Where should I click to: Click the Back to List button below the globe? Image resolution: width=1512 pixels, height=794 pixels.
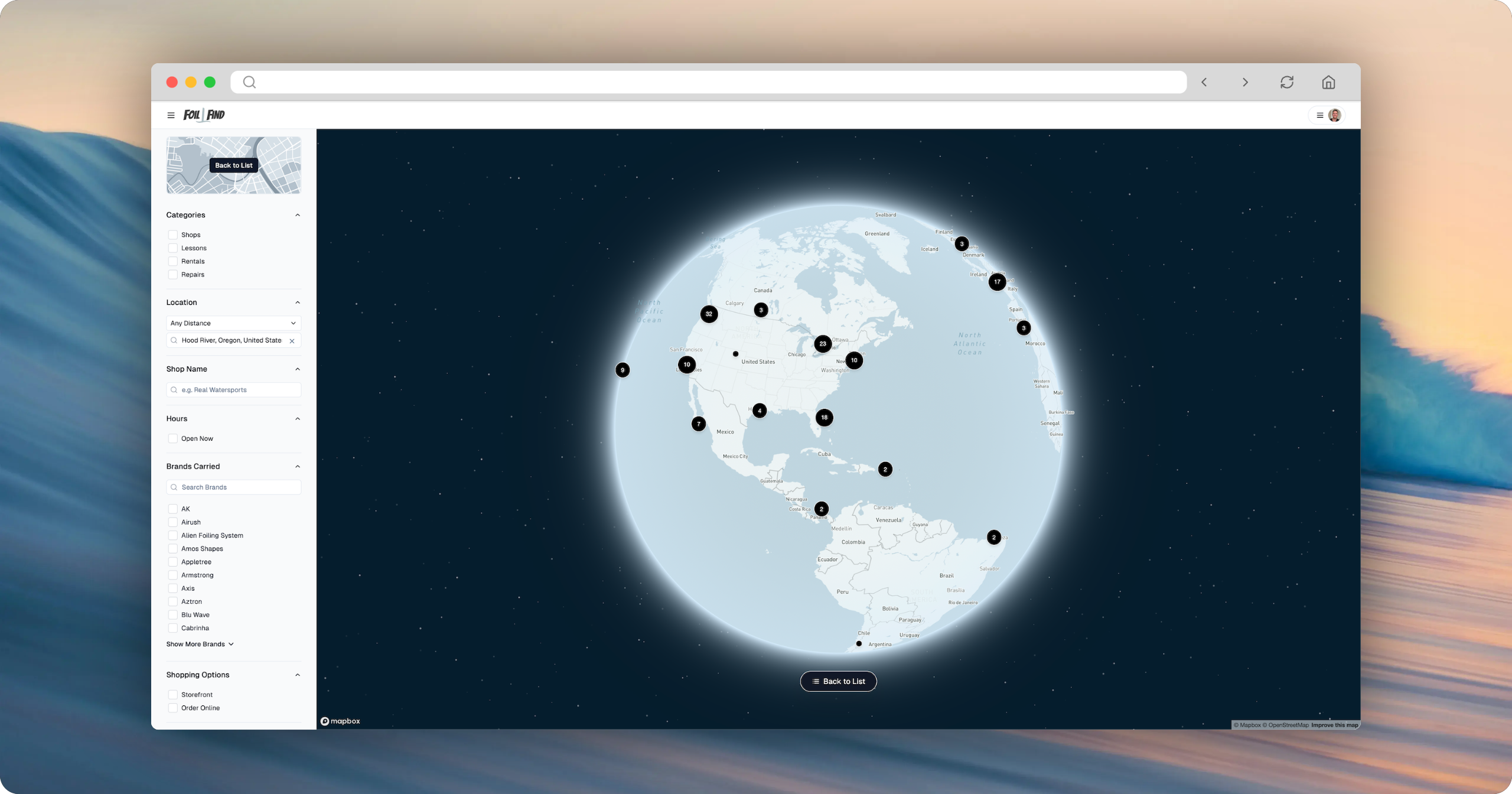click(x=838, y=681)
